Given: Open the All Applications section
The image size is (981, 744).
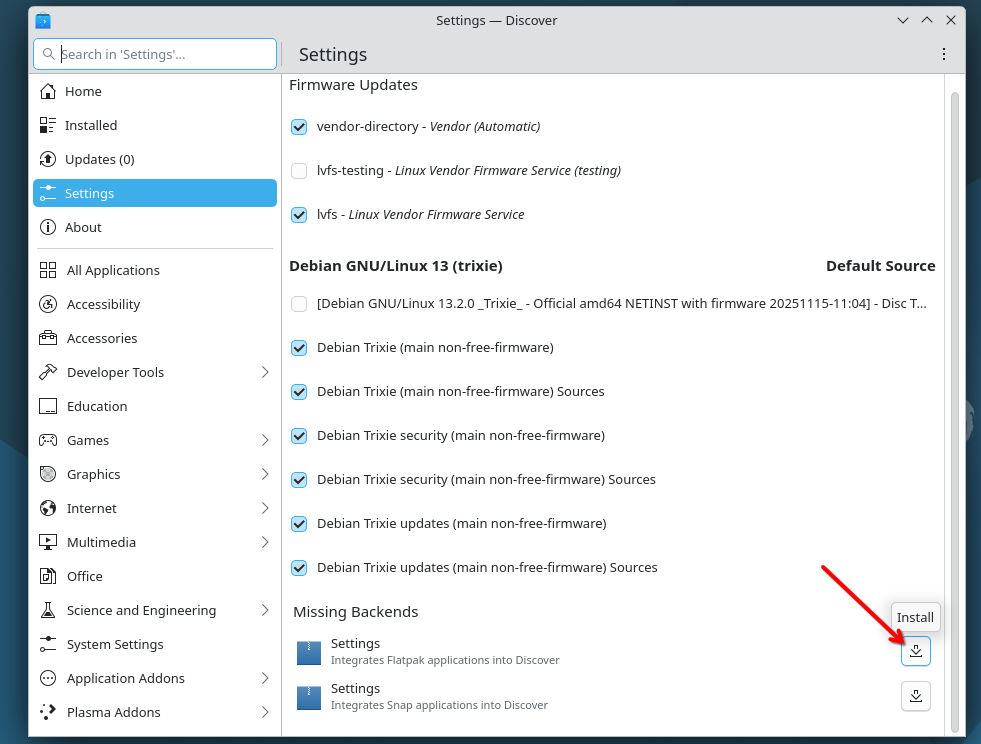Looking at the screenshot, I should 112,270.
